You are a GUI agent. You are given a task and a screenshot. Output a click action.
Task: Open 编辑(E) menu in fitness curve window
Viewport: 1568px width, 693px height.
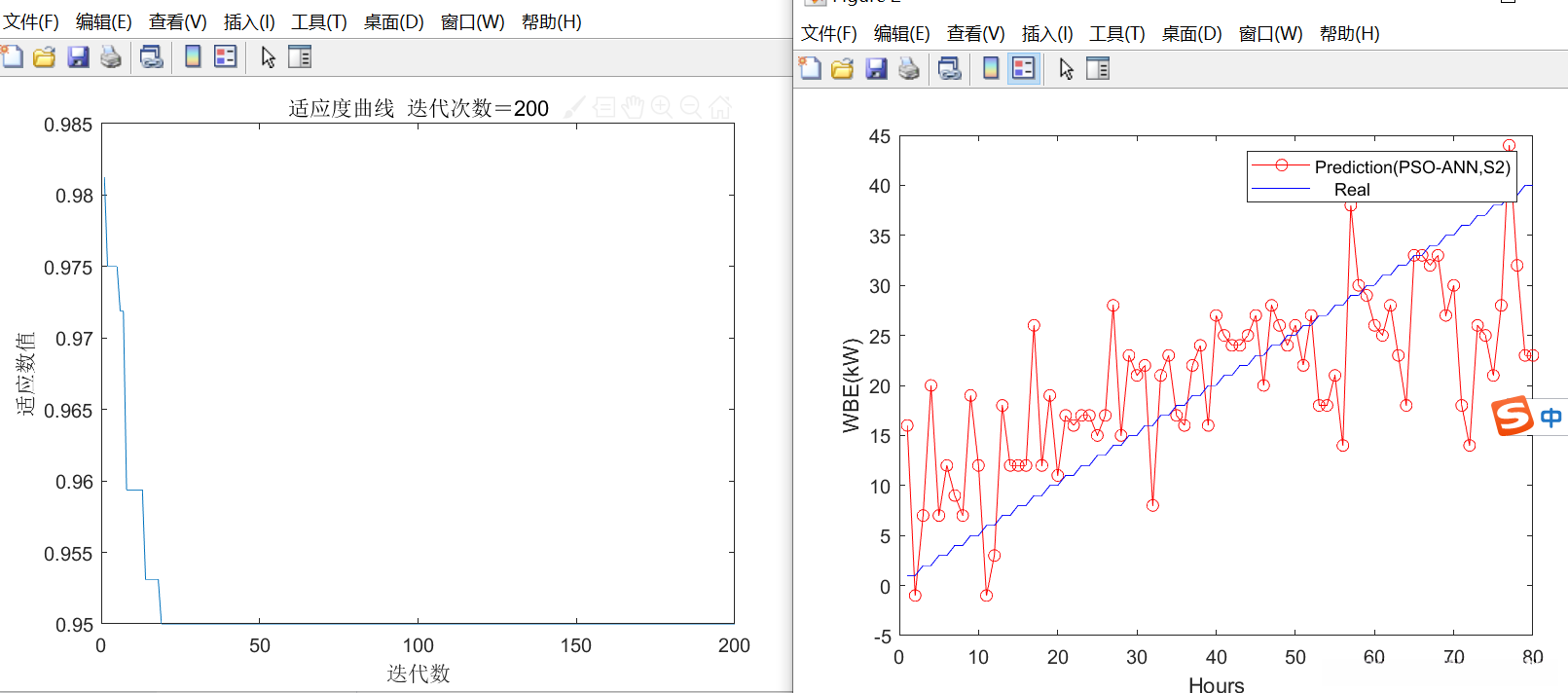point(104,21)
